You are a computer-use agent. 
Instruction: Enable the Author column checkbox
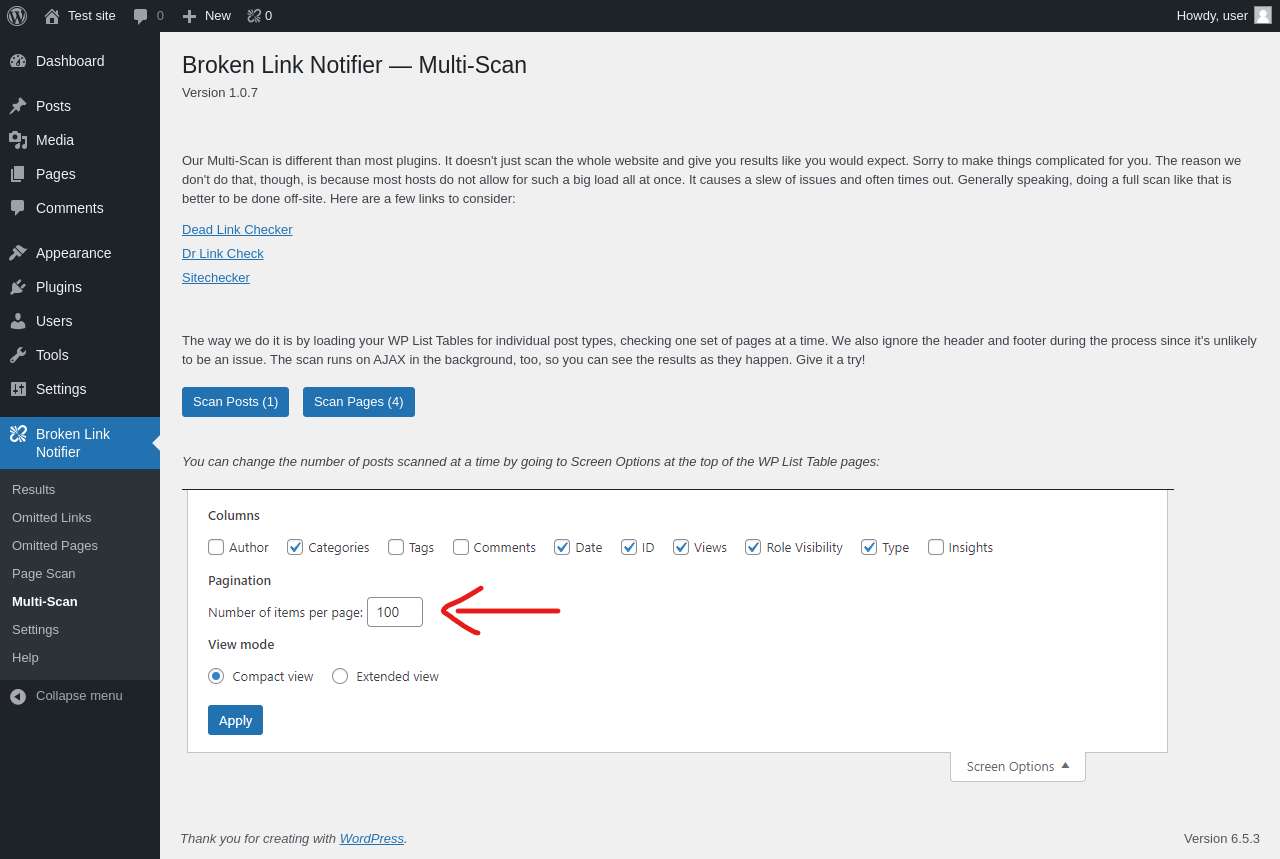tap(216, 547)
